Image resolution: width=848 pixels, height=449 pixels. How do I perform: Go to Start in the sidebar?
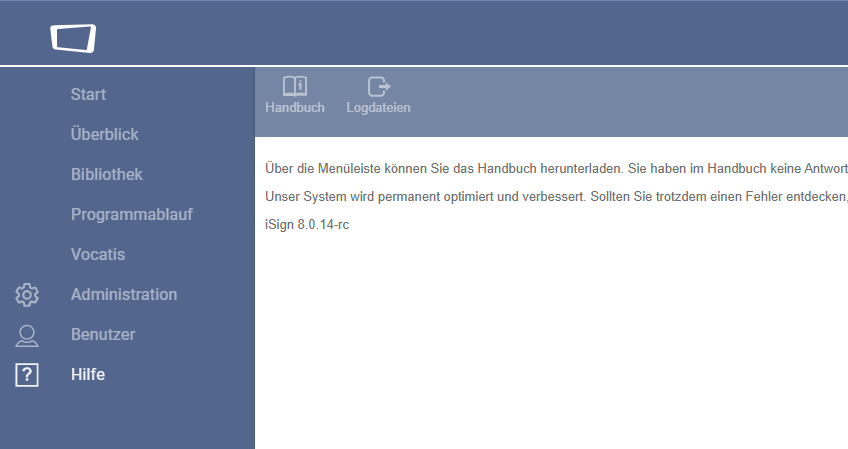[x=88, y=94]
